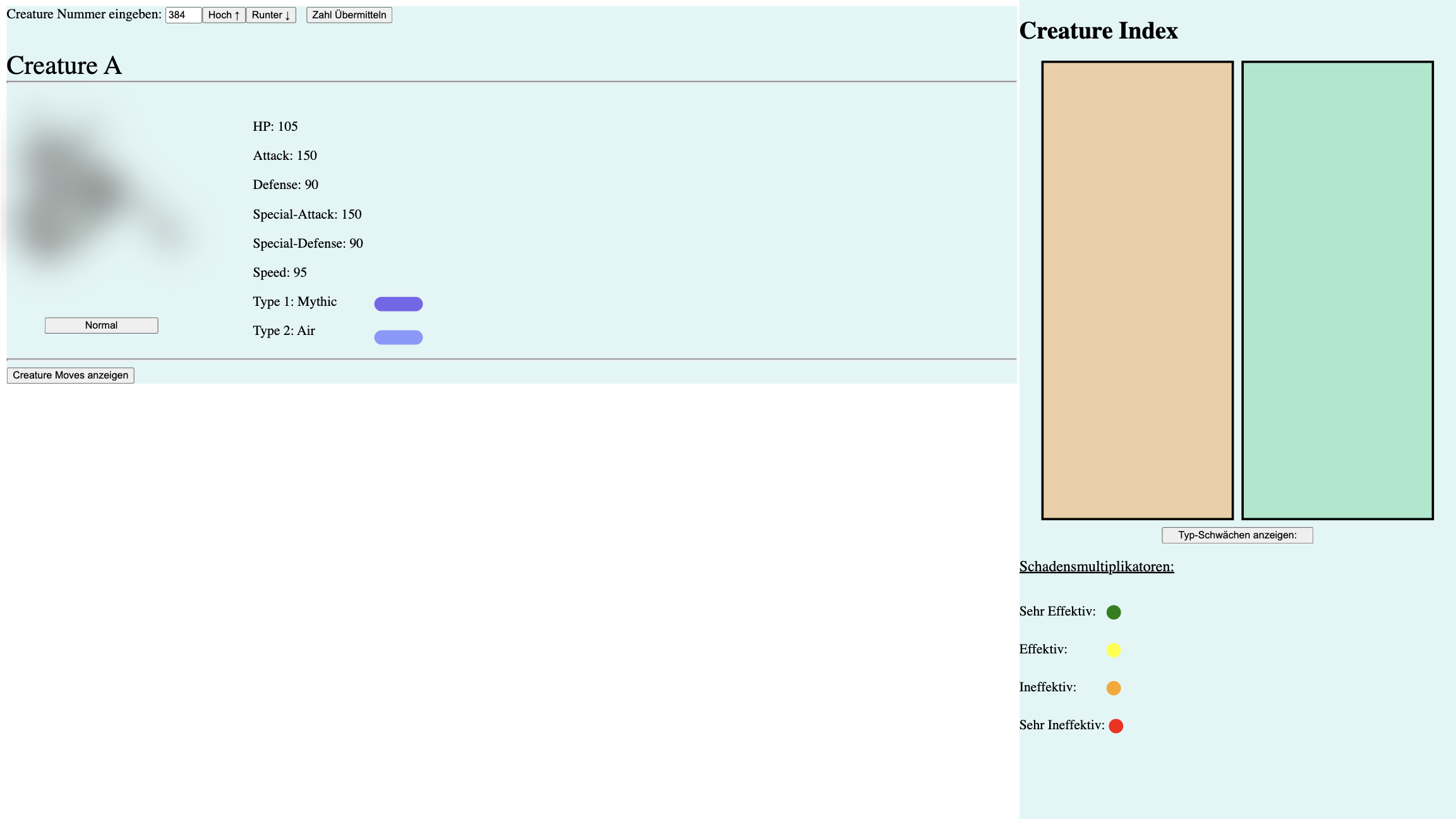This screenshot has height=819, width=1456.
Task: Click the Type 1: Mythic label
Action: click(x=295, y=301)
